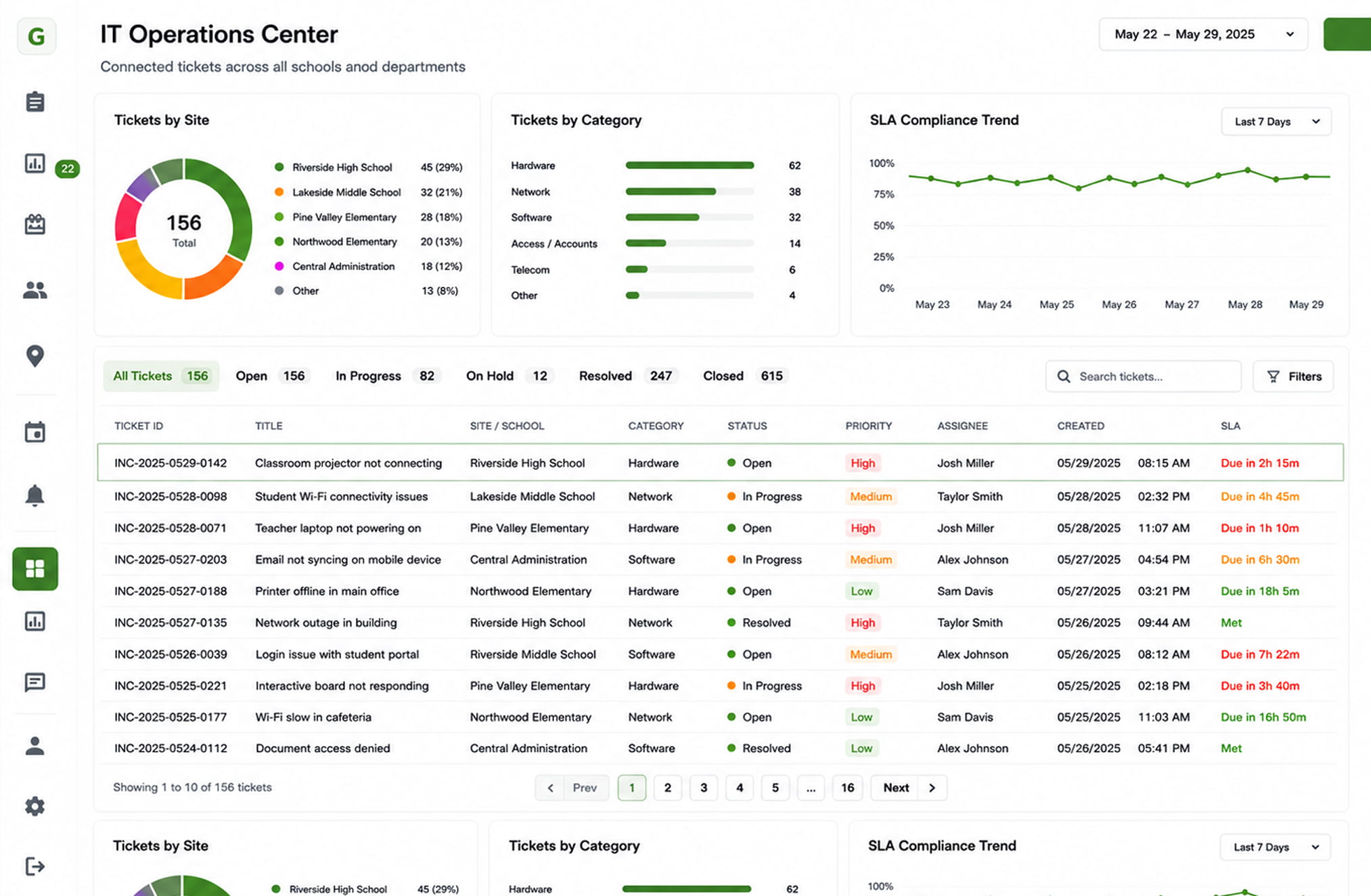Click the previous page chevron arrow
This screenshot has height=896, width=1371.
(550, 788)
